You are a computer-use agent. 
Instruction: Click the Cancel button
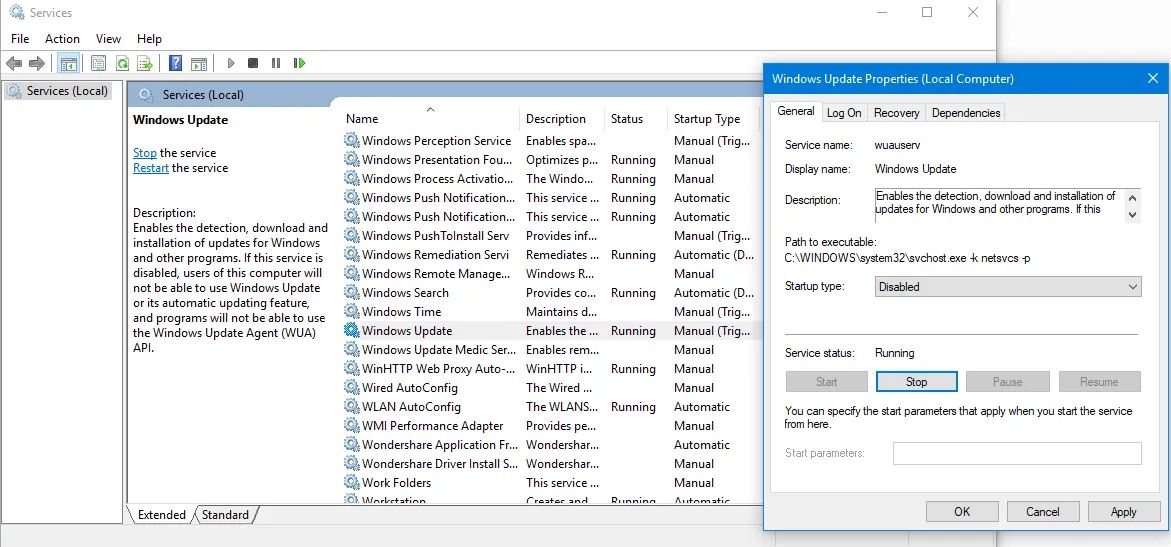tap(1043, 512)
